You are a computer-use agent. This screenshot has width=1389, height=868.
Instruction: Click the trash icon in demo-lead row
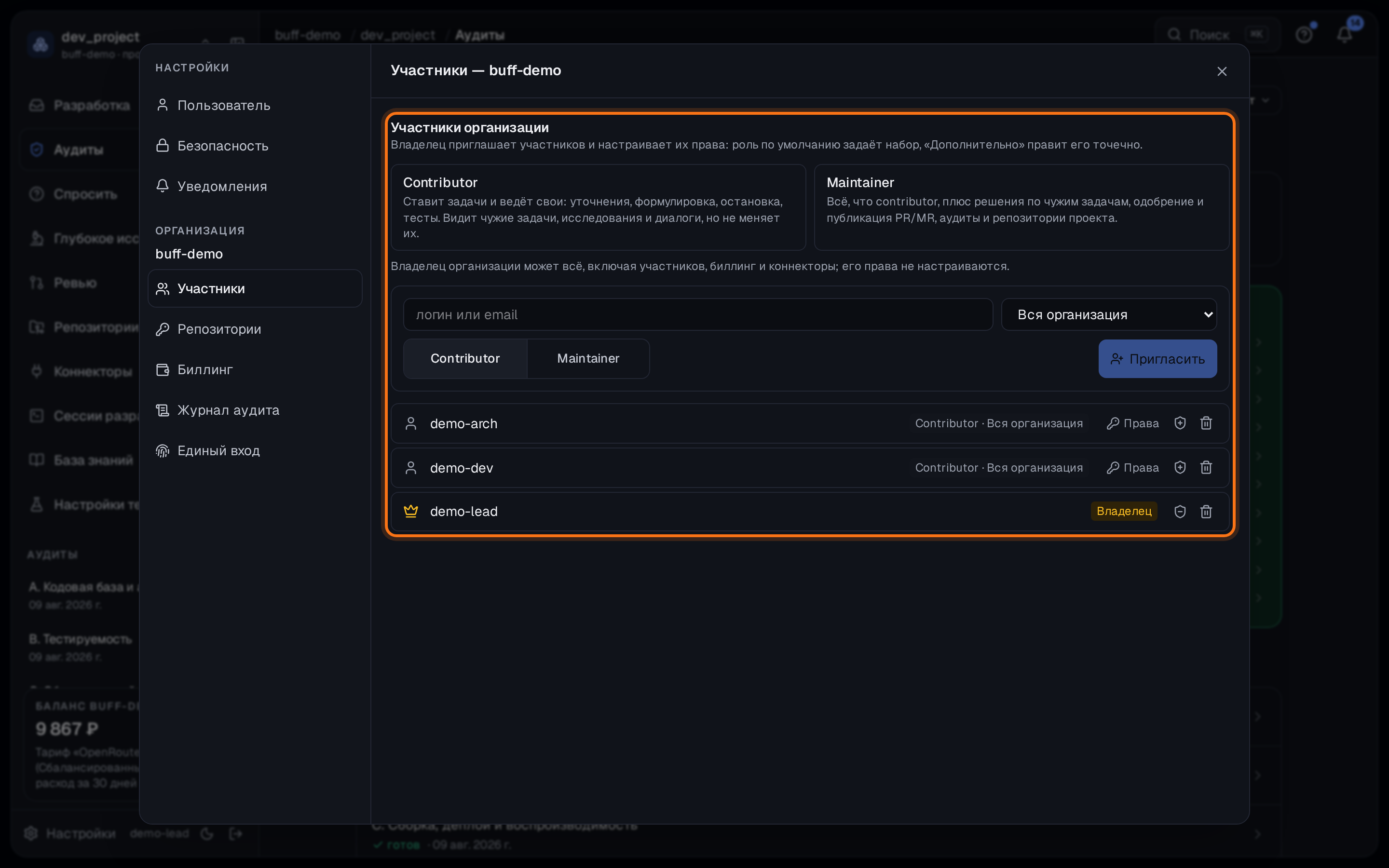coord(1206,512)
